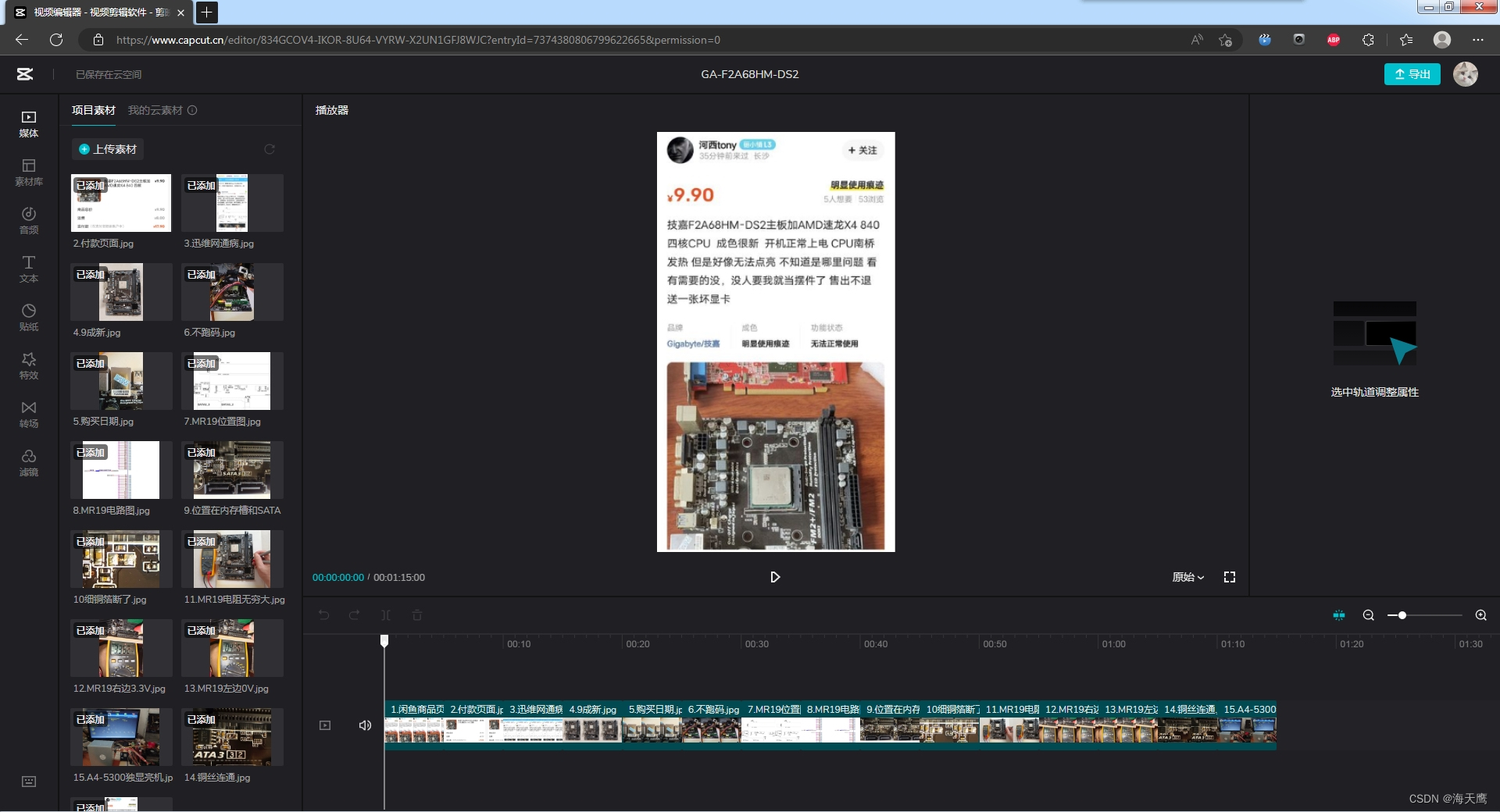Open browser profile avatar icon
This screenshot has width=1500, height=812.
[x=1442, y=40]
